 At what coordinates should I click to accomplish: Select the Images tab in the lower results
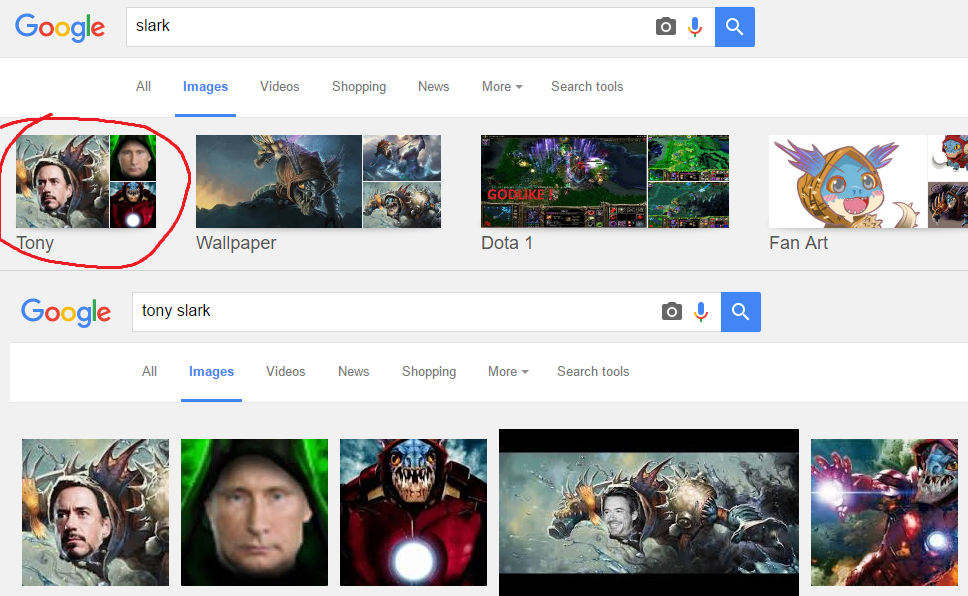point(212,371)
